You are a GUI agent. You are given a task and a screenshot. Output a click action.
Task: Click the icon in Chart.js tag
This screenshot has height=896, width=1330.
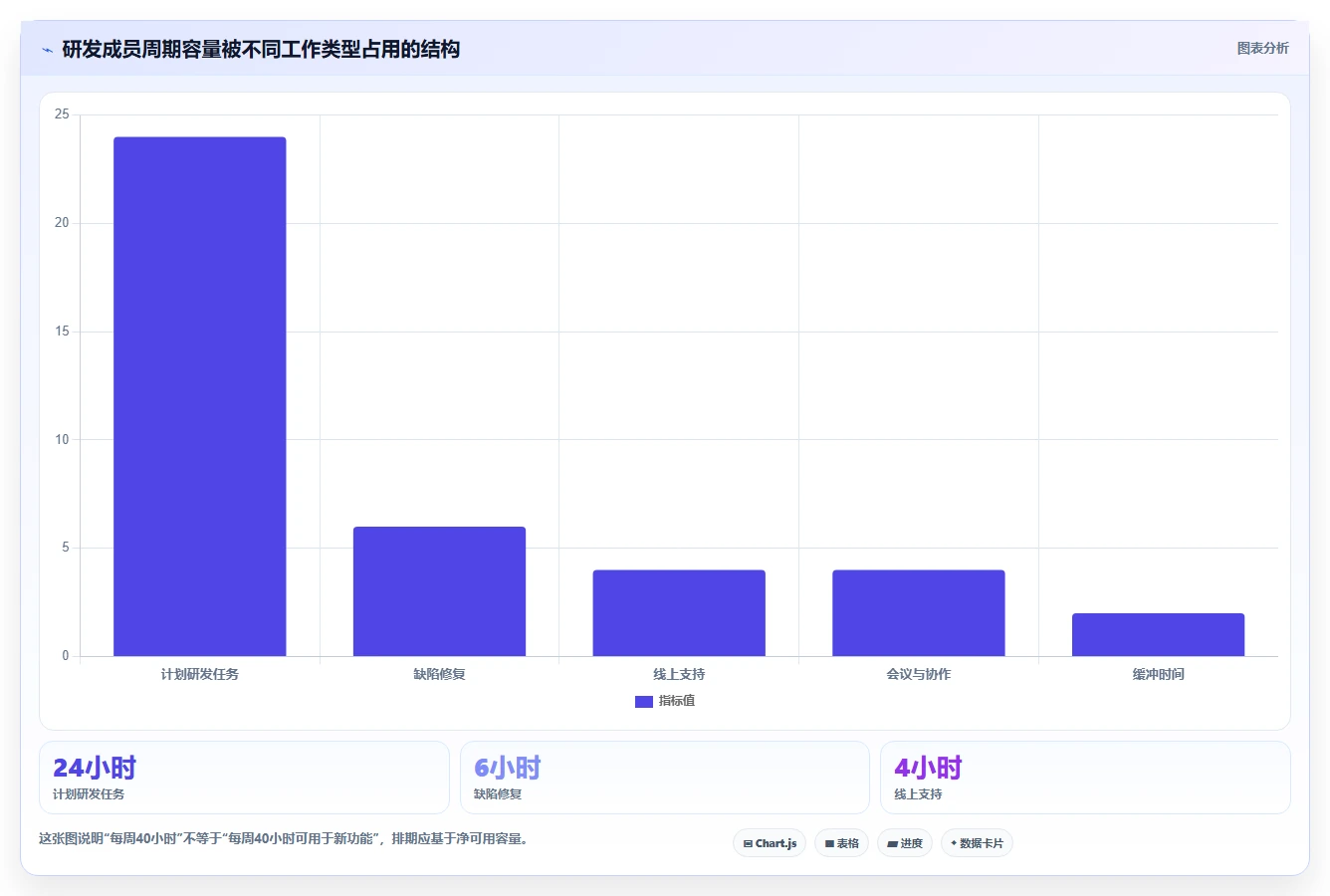tap(748, 843)
